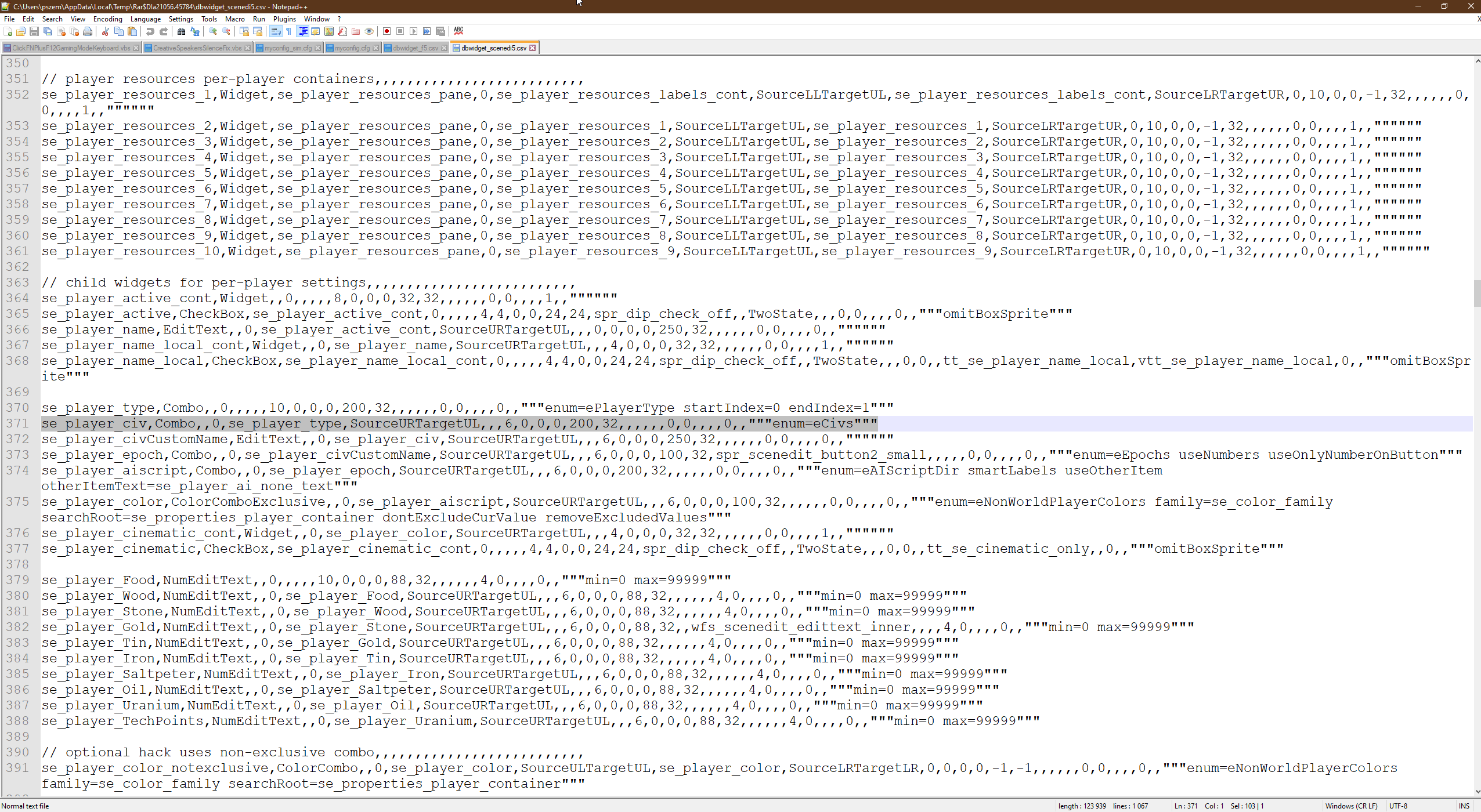Image resolution: width=1481 pixels, height=812 pixels.
Task: Print the document using printer icon
Action: coord(88,31)
